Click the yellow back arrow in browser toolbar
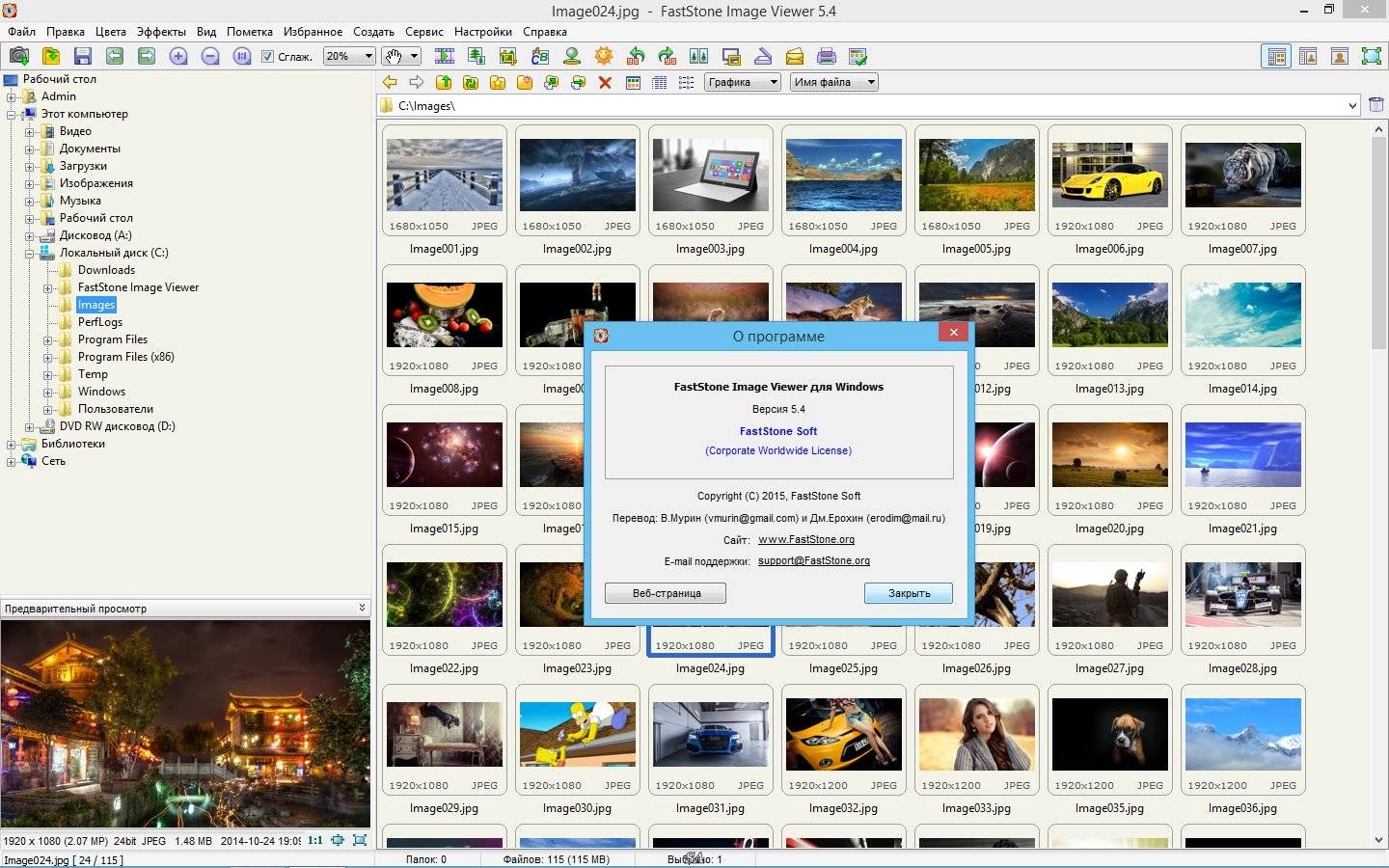1389x868 pixels. pyautogui.click(x=390, y=82)
